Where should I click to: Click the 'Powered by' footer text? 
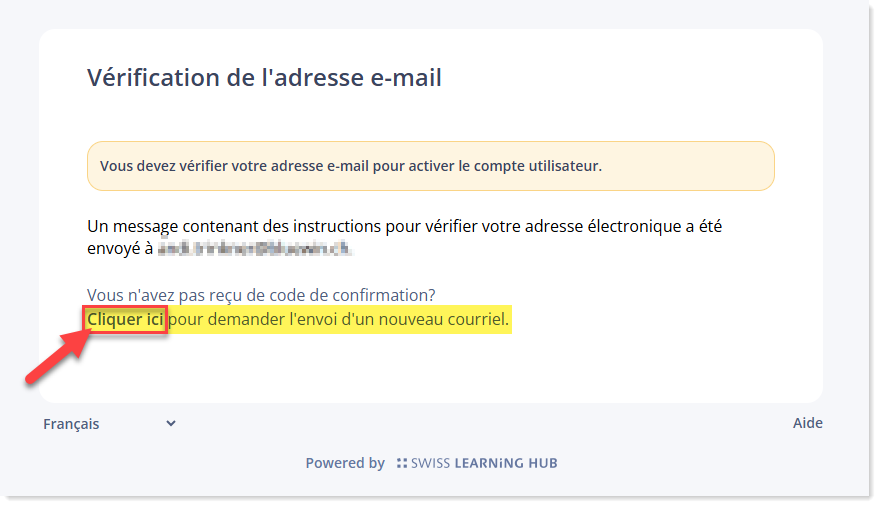[x=345, y=463]
